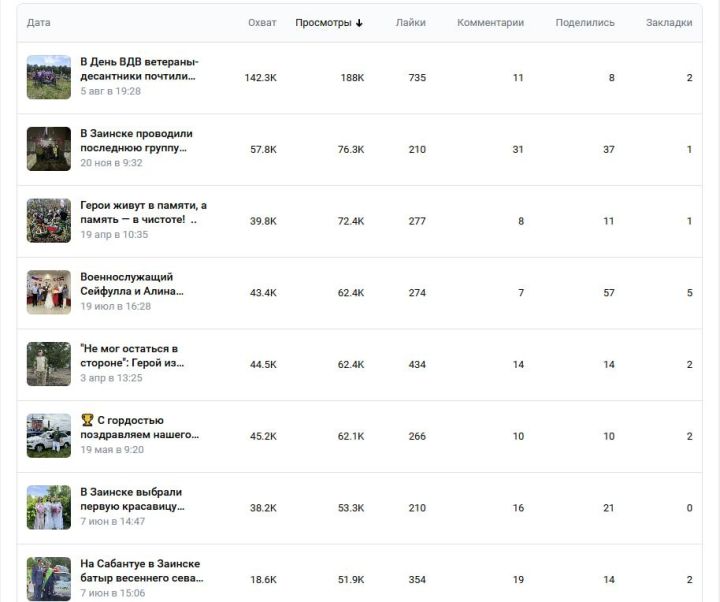720x602 pixels.
Task: Sort by Поделились column header
Action: point(585,23)
